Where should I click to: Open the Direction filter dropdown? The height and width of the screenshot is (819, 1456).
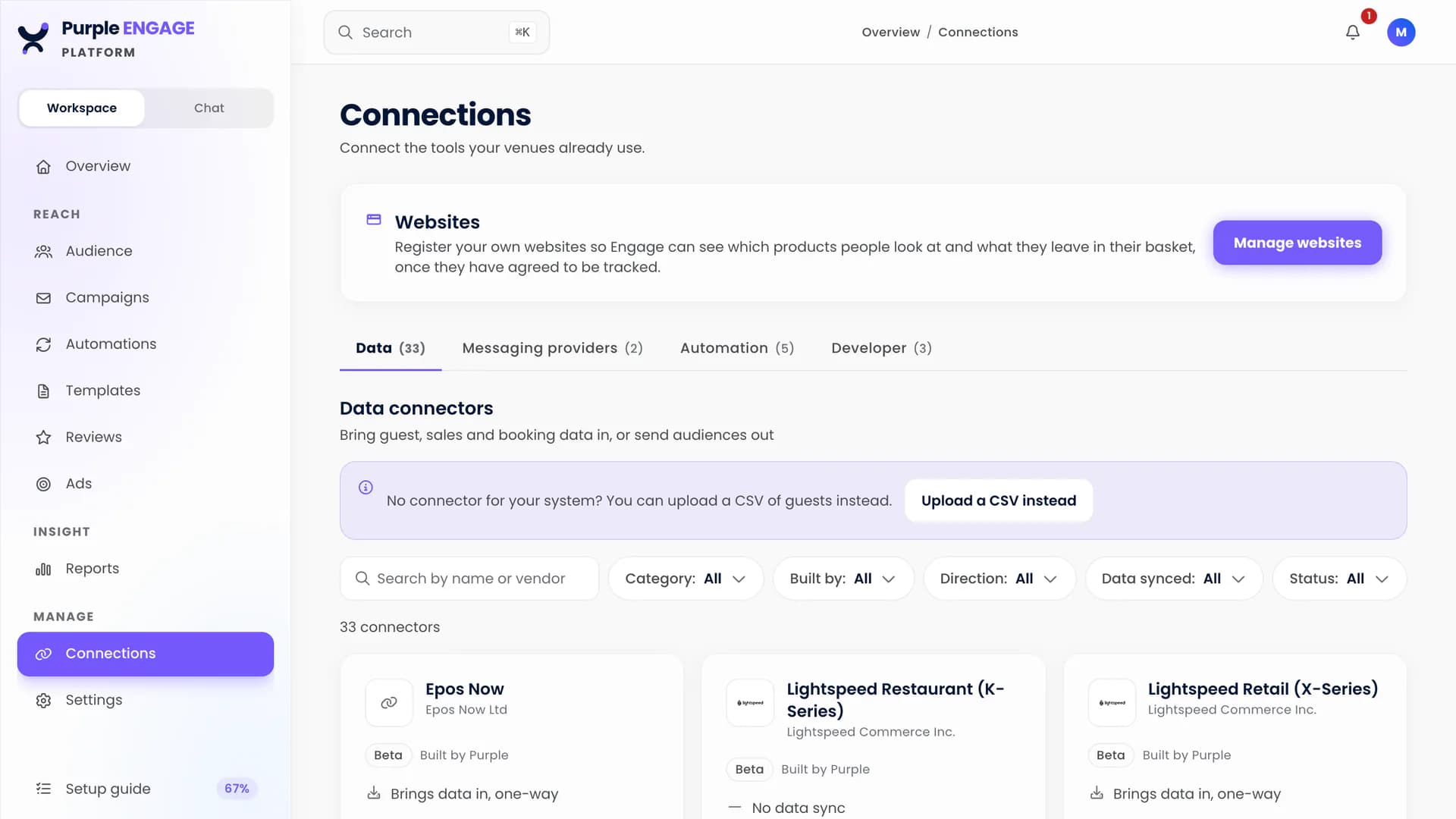[999, 579]
